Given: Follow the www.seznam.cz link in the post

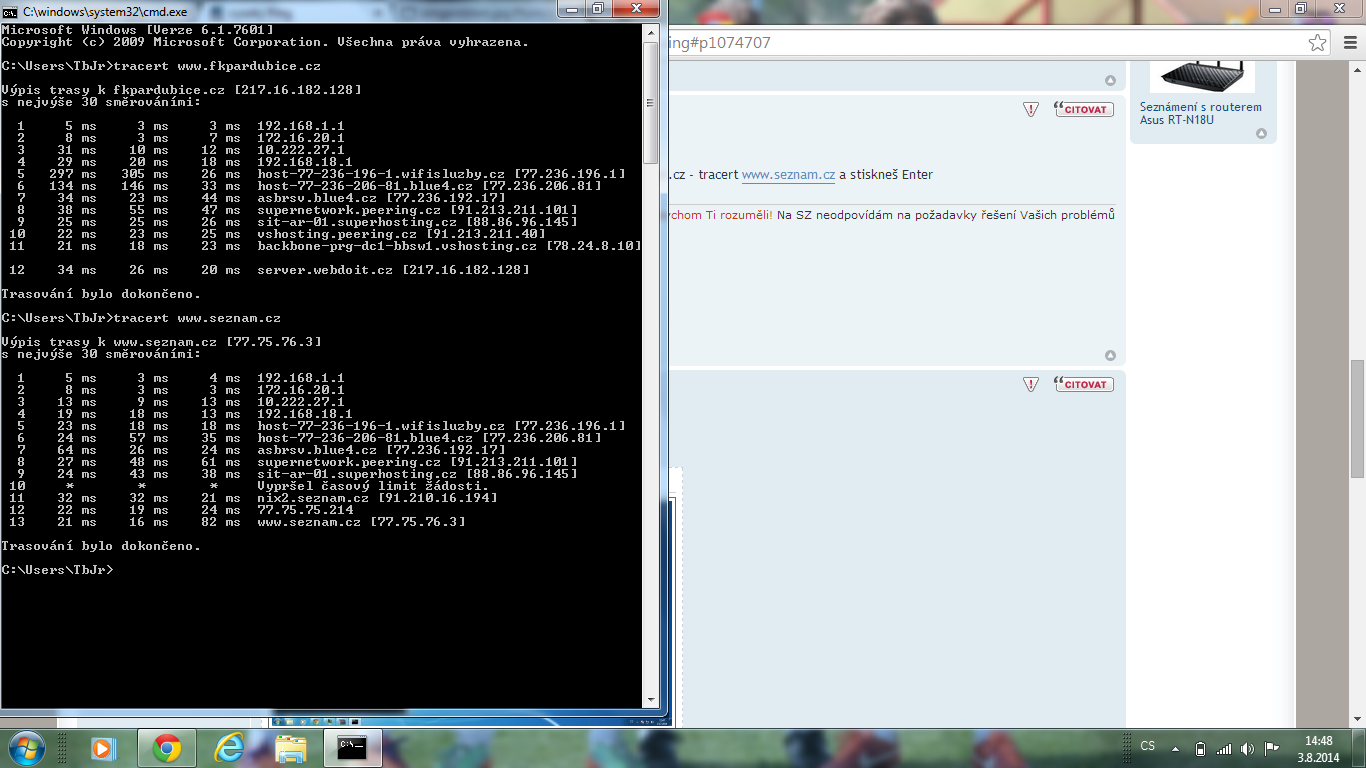Looking at the screenshot, I should click(788, 175).
